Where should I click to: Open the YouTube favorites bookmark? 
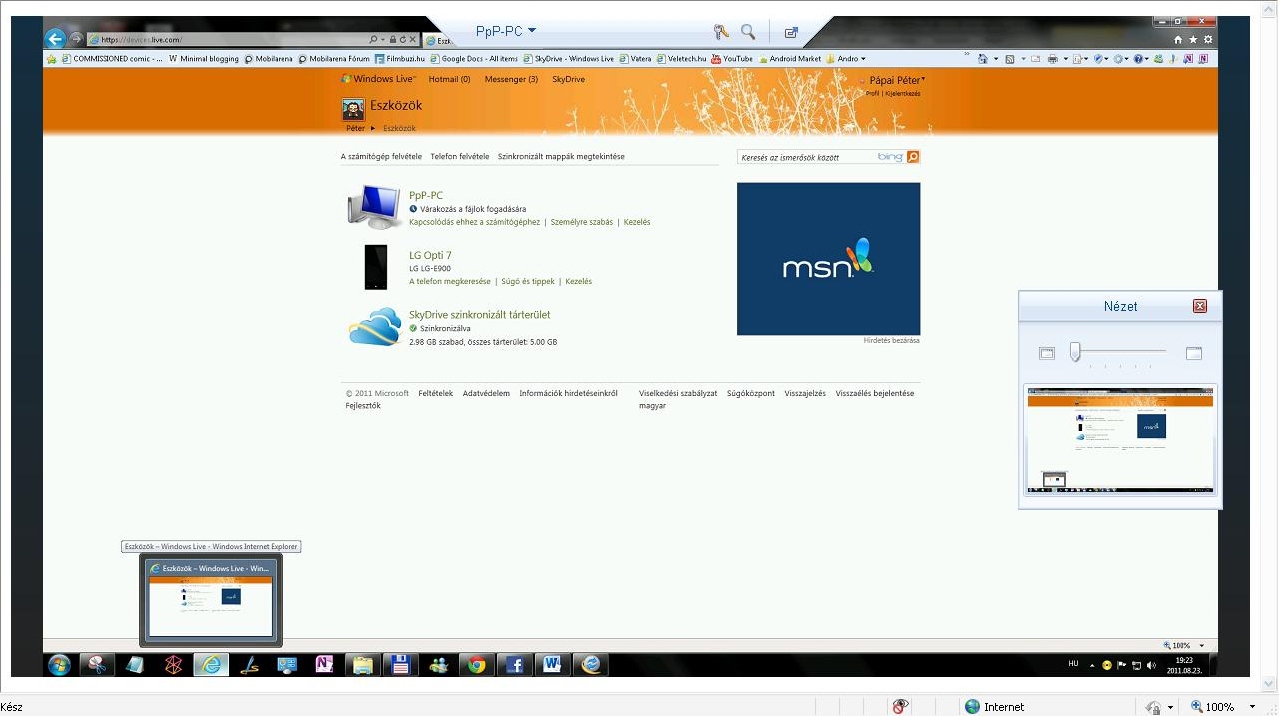click(732, 59)
